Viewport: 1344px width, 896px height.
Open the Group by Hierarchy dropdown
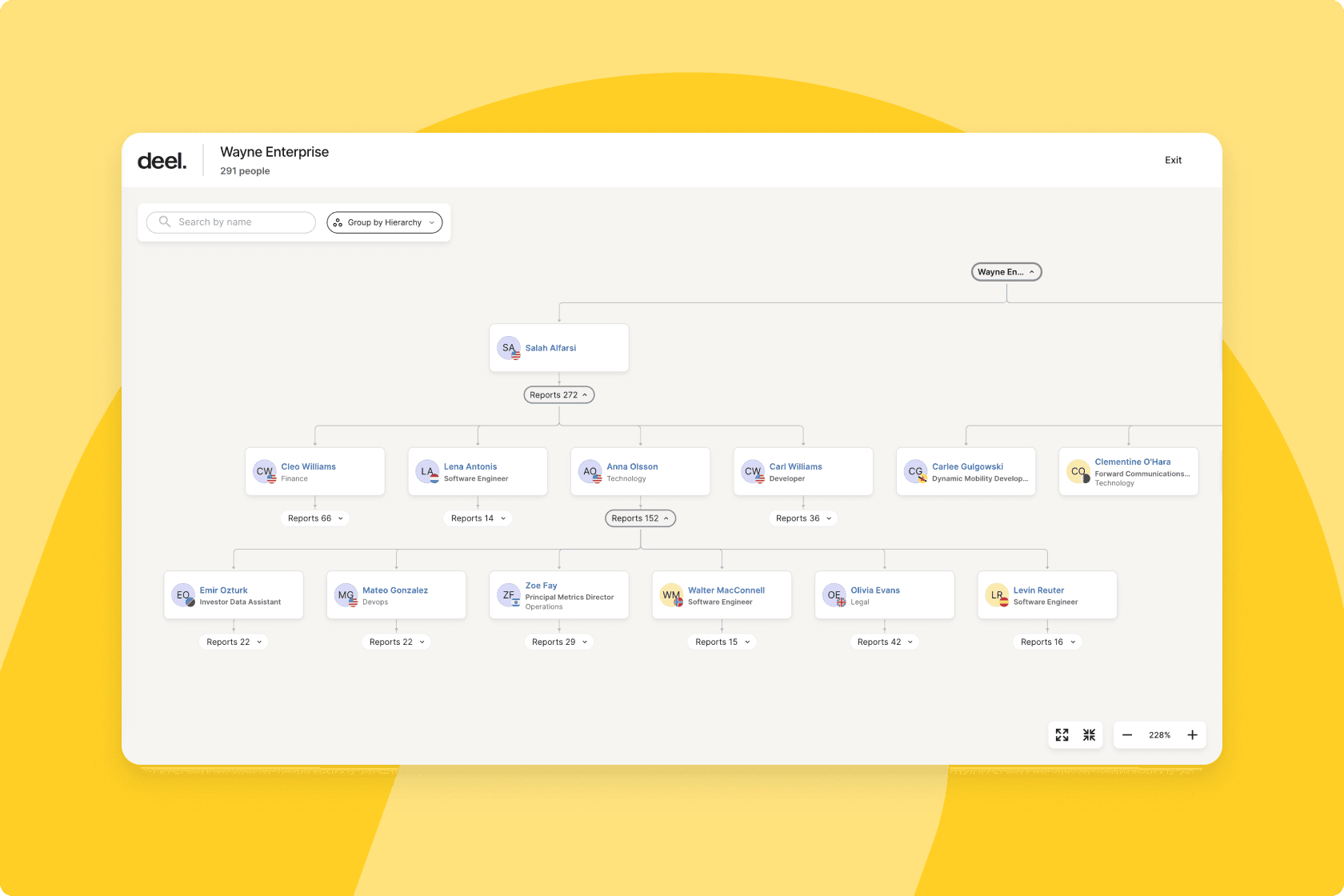pyautogui.click(x=385, y=222)
